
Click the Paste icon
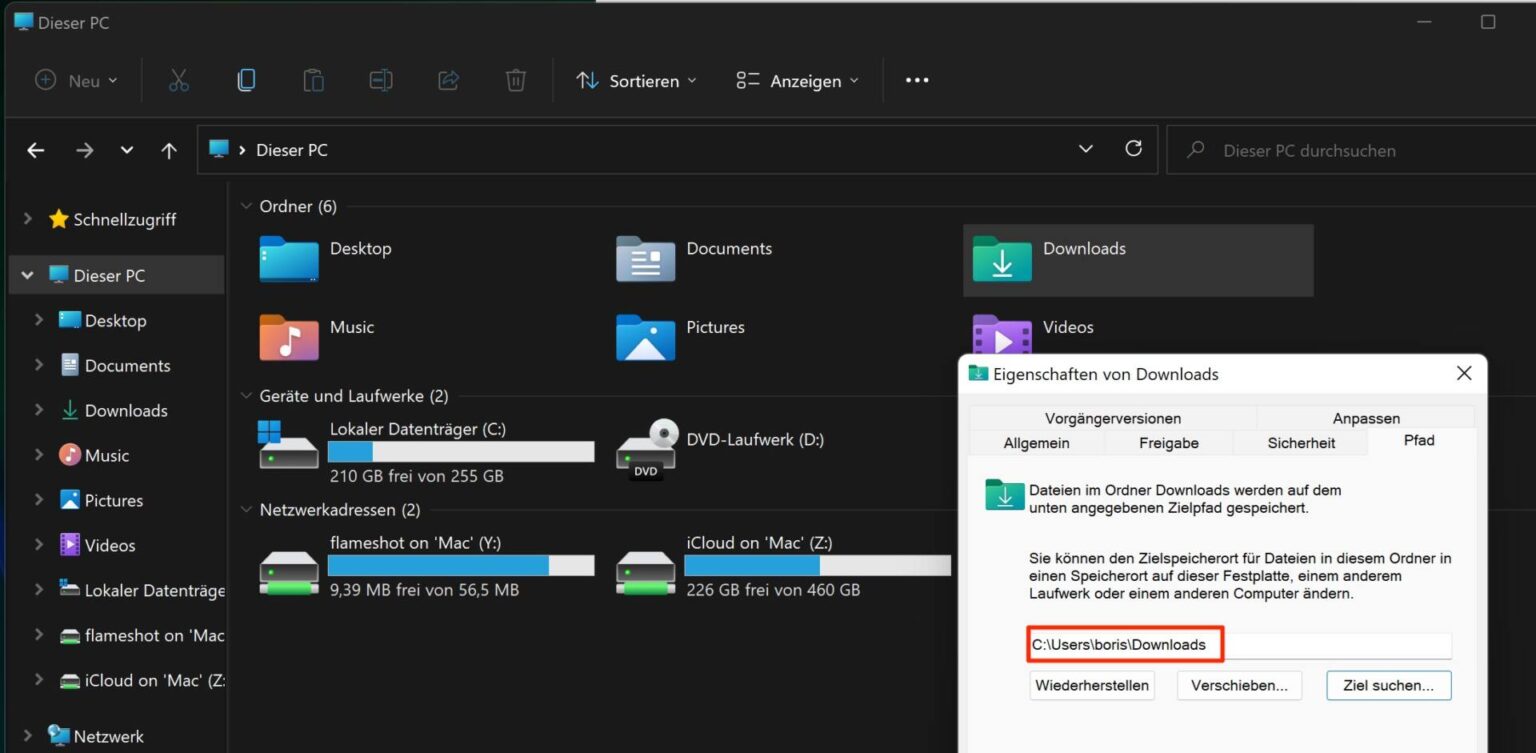pos(313,80)
